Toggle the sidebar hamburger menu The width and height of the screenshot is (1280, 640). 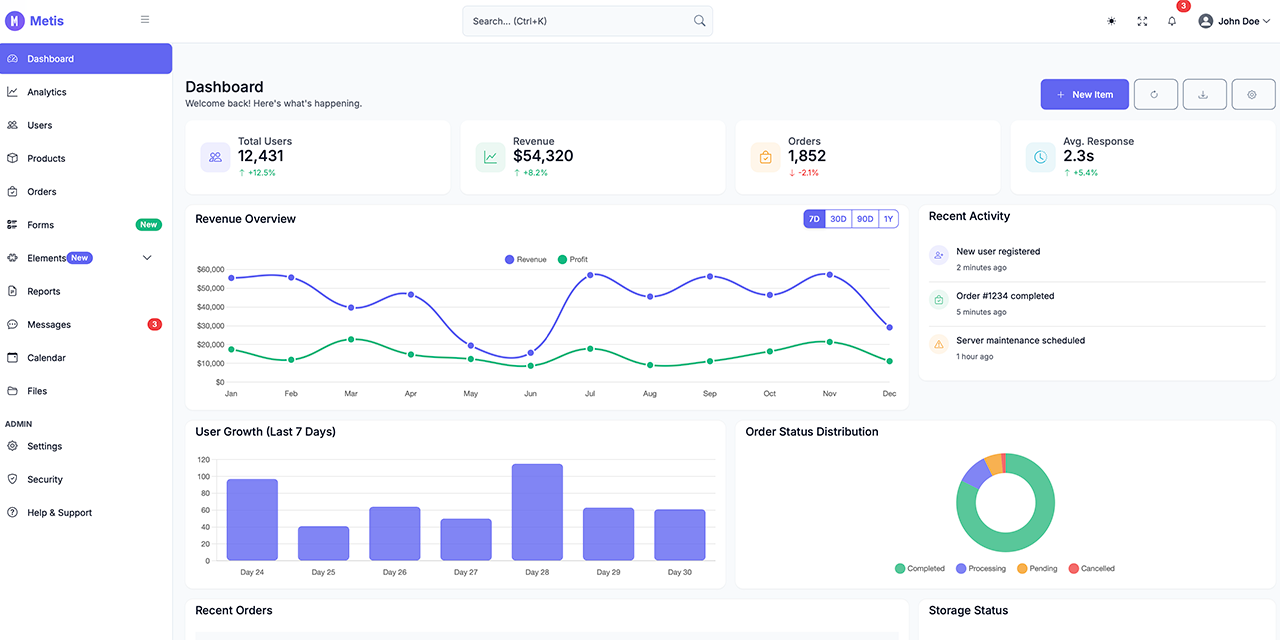(145, 20)
